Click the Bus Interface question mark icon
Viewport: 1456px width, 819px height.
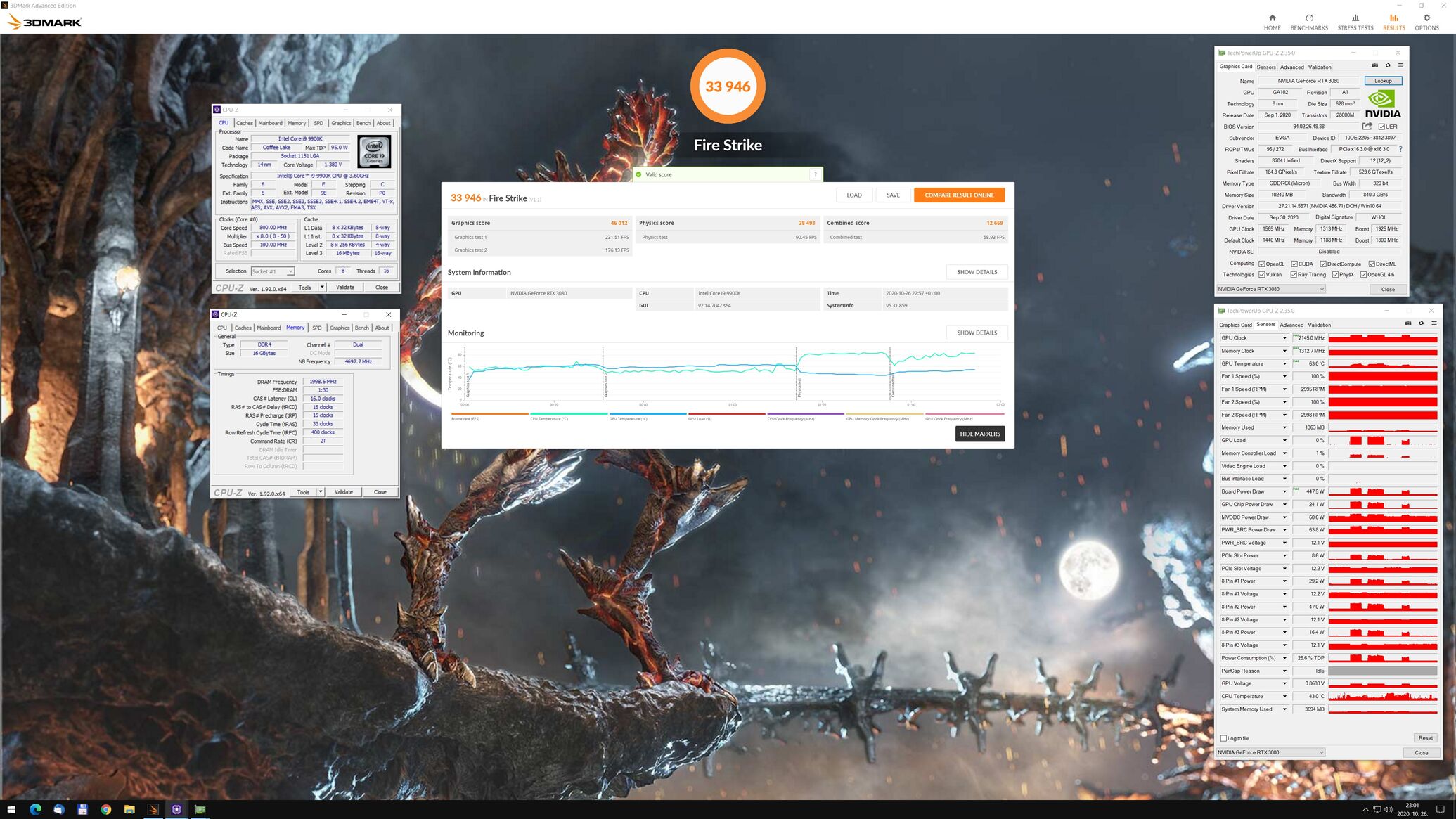pyautogui.click(x=1400, y=149)
